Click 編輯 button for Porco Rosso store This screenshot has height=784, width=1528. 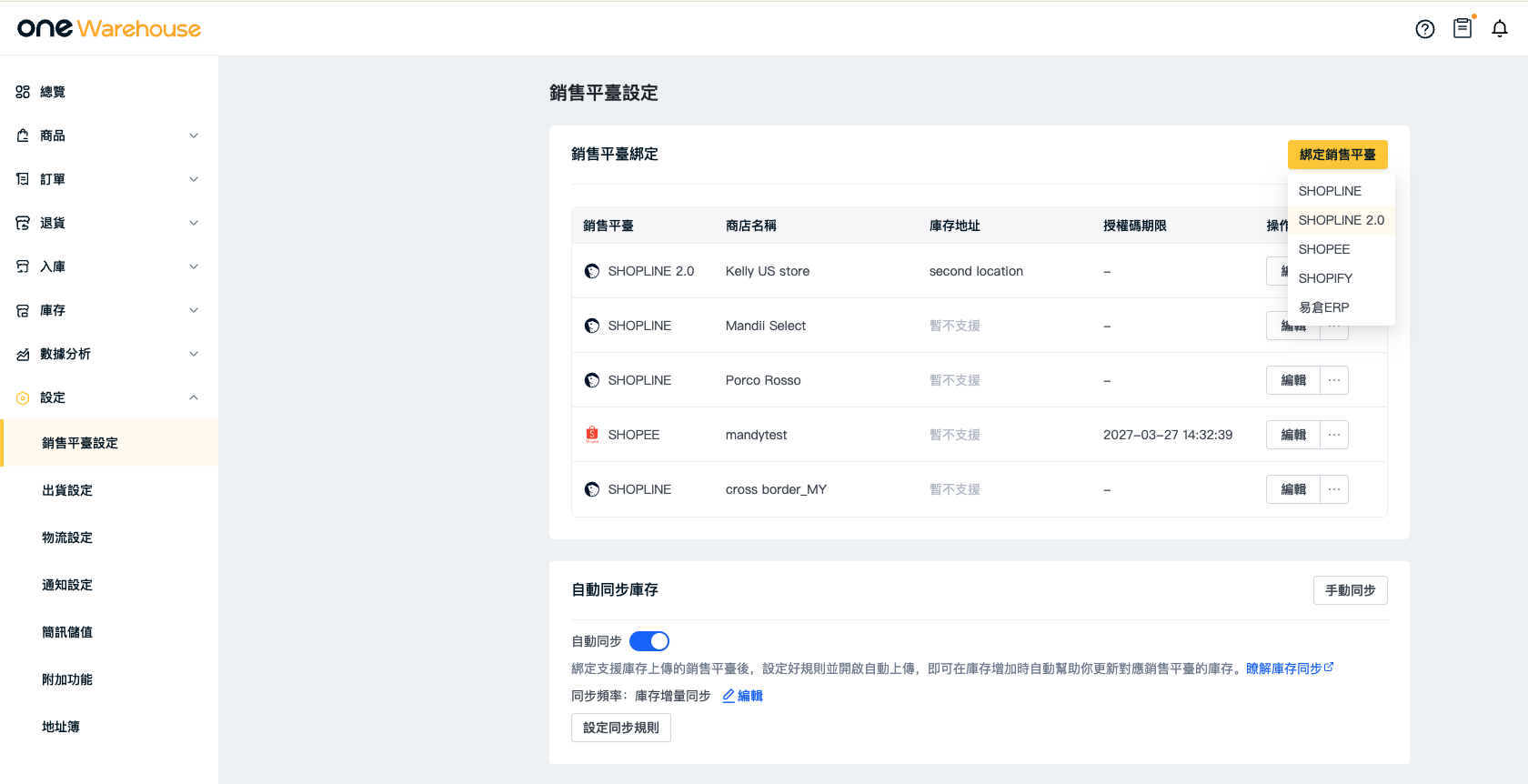click(x=1293, y=380)
